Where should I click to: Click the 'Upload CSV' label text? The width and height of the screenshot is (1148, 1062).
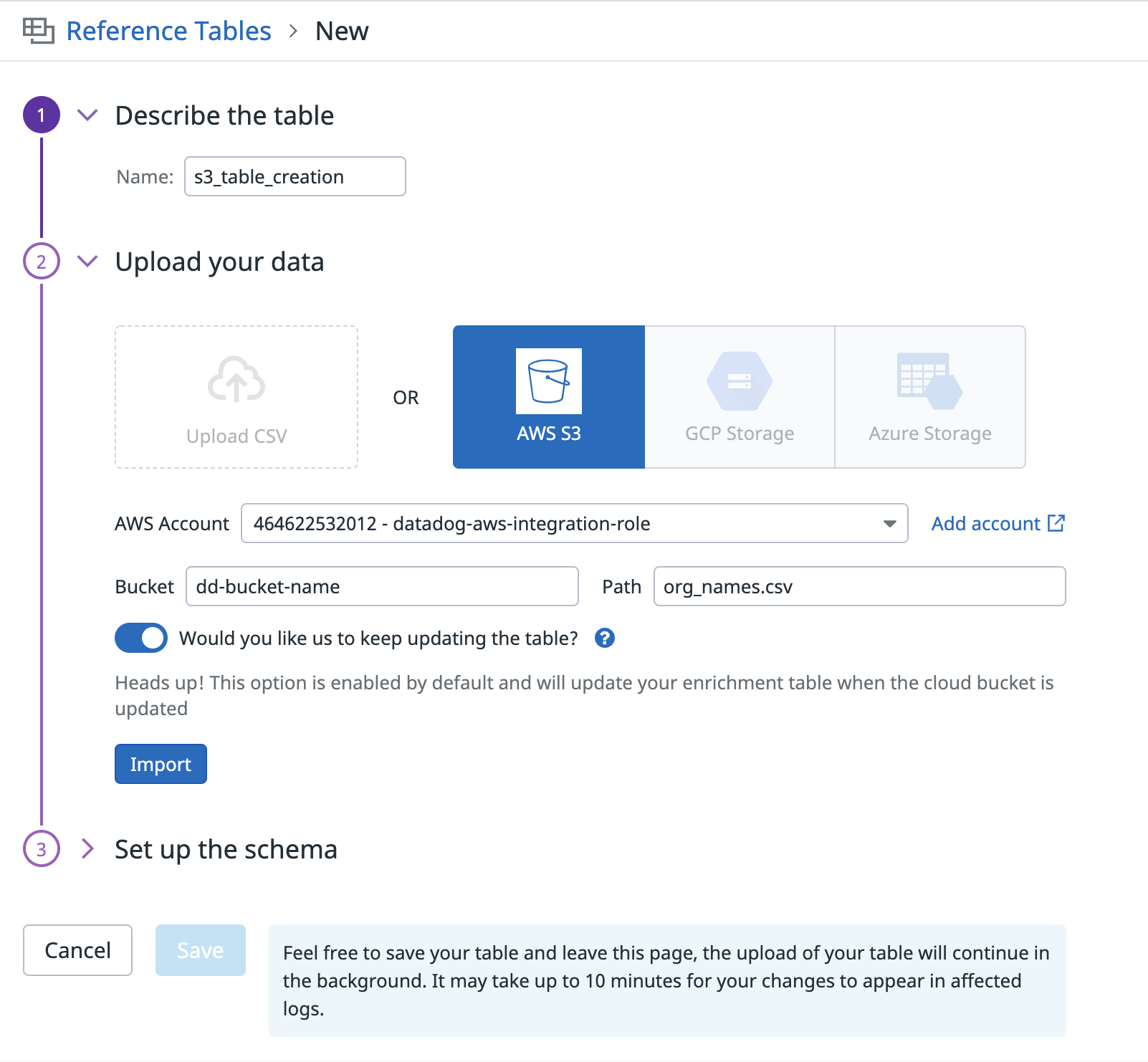pos(236,436)
